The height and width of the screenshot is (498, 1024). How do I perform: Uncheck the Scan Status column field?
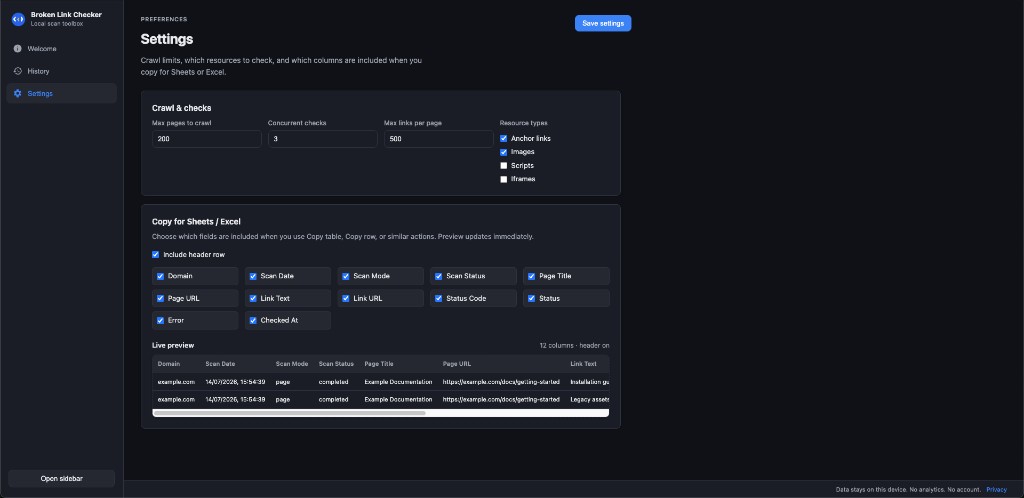click(438, 276)
